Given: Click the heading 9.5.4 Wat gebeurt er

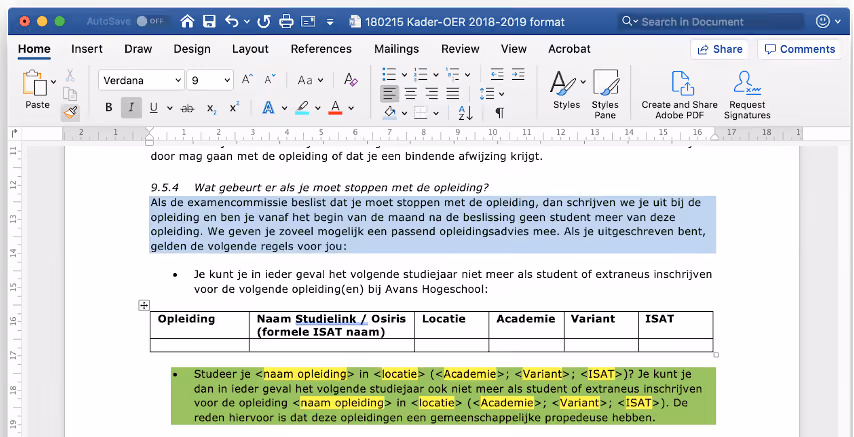Looking at the screenshot, I should tap(320, 188).
